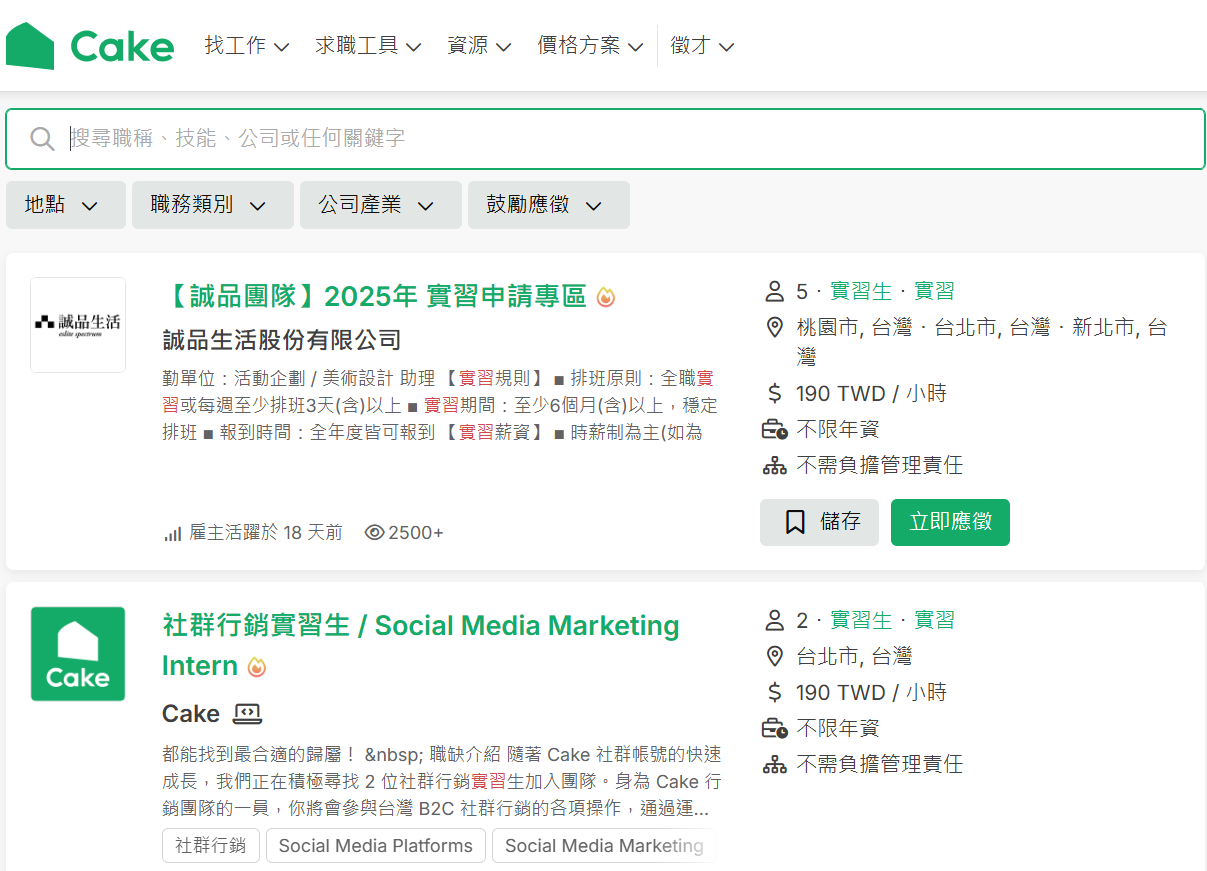
Task: Open the 找工作 navigation menu
Action: 247,46
